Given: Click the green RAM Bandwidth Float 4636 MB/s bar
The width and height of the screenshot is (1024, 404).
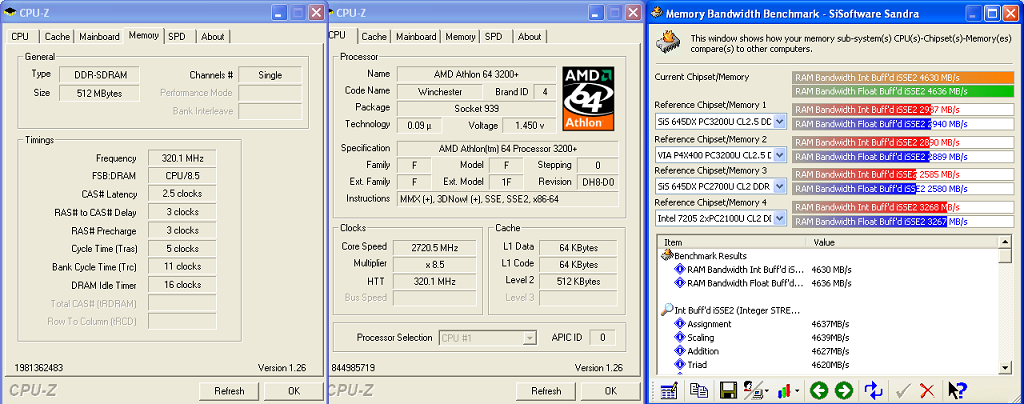Looking at the screenshot, I should 902,91.
